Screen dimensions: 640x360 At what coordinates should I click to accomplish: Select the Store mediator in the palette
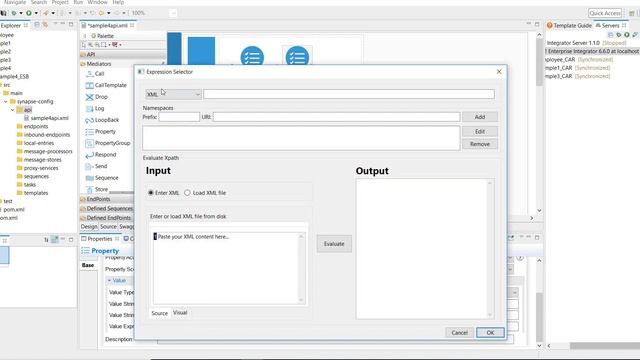(x=97, y=189)
